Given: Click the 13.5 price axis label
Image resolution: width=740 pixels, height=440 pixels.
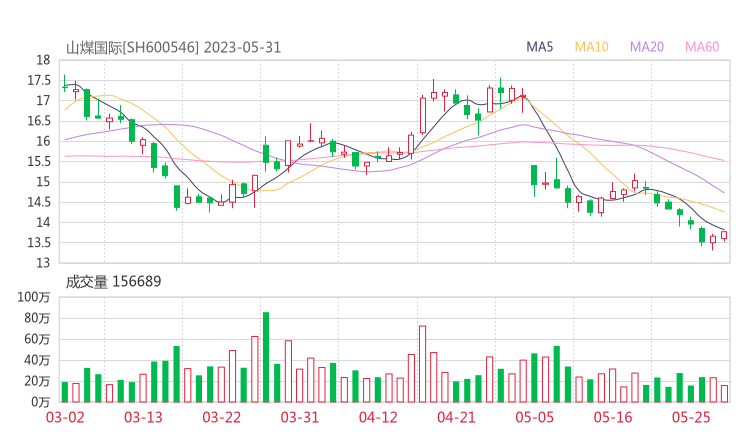Looking at the screenshot, I should tap(39, 243).
